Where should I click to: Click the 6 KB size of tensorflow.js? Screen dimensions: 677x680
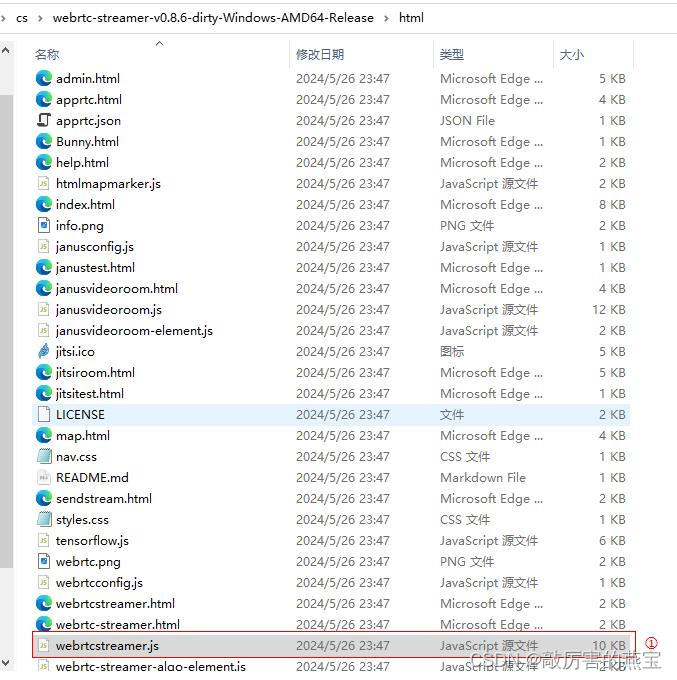(612, 540)
